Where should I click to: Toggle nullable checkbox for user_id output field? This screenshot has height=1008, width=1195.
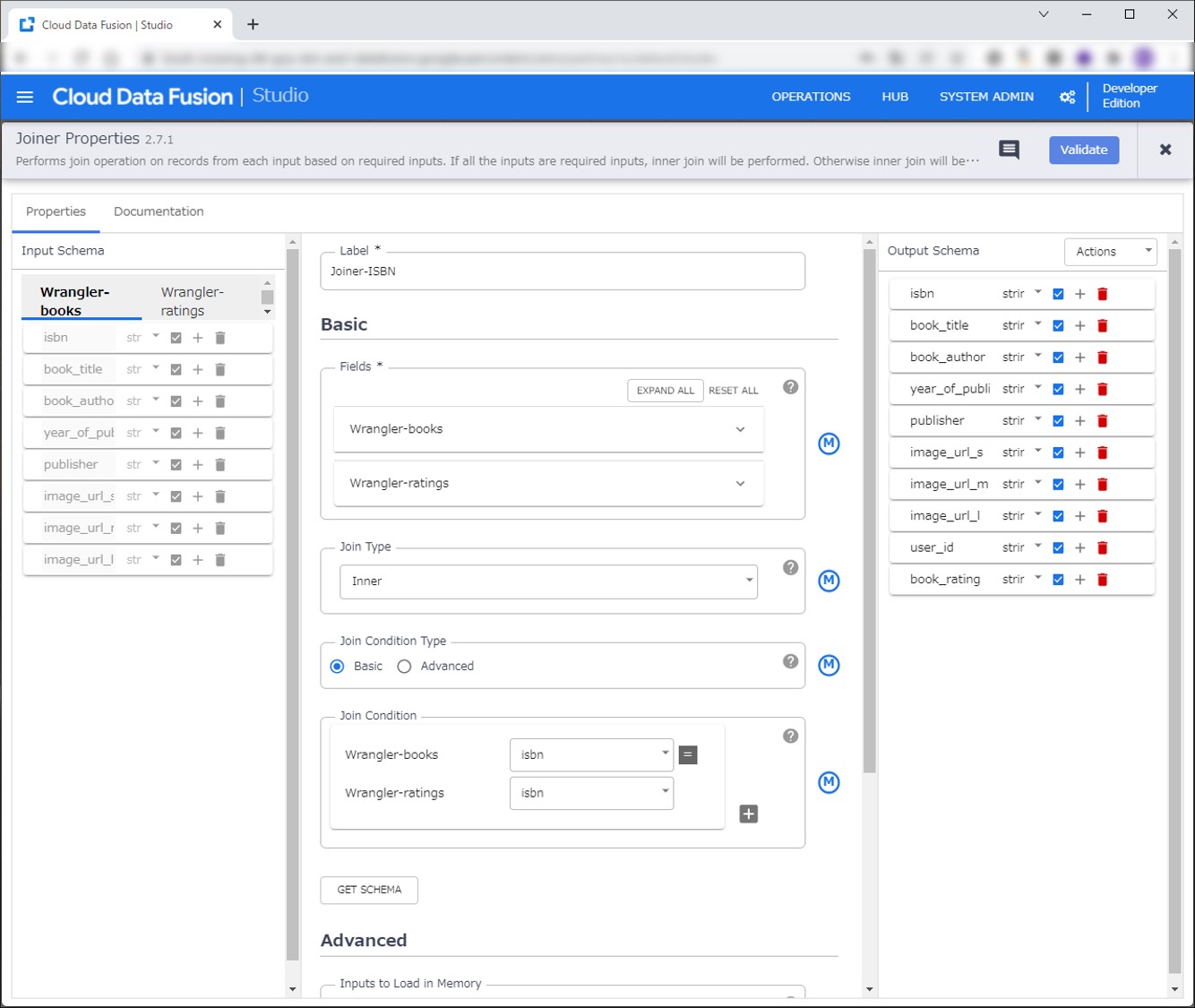(1058, 547)
